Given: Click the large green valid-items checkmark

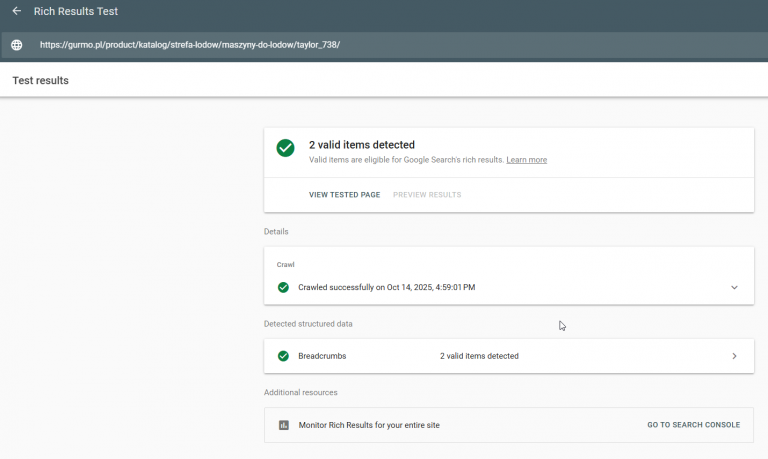Looking at the screenshot, I should tap(286, 148).
